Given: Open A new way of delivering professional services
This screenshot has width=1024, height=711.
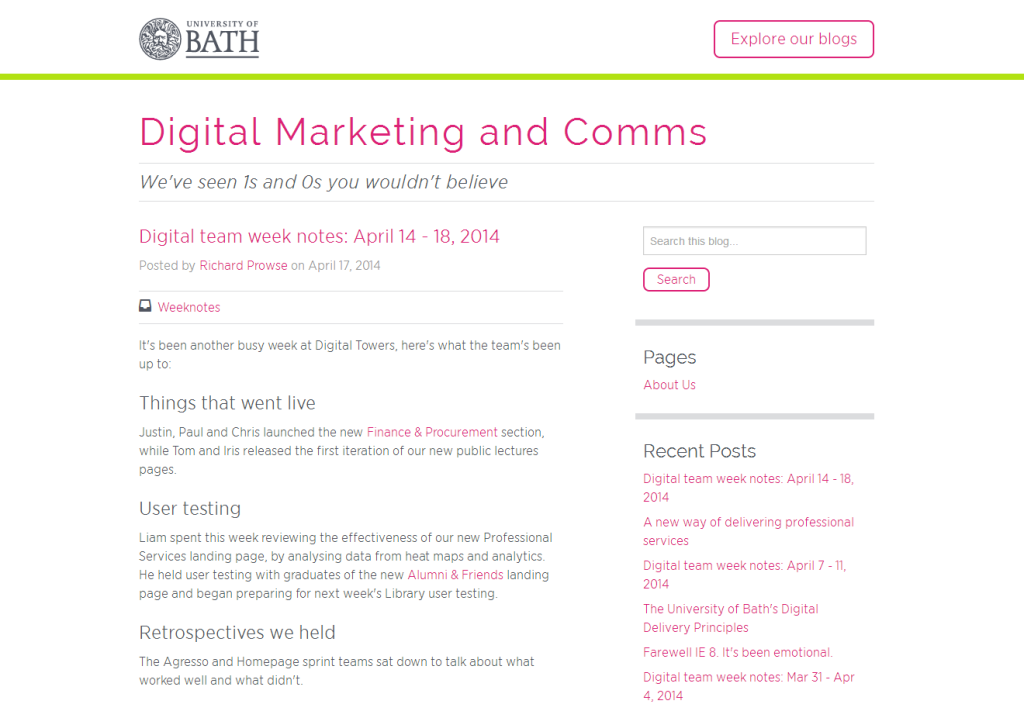Looking at the screenshot, I should coord(748,531).
